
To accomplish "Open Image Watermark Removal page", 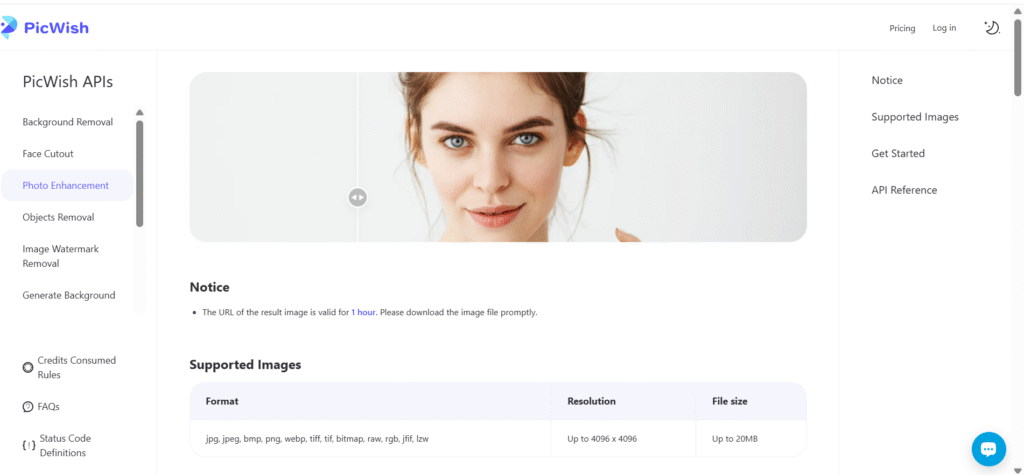I will 61,256.
